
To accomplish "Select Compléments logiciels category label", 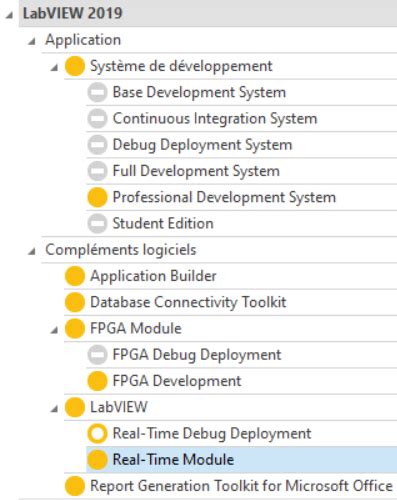I will (x=121, y=250).
